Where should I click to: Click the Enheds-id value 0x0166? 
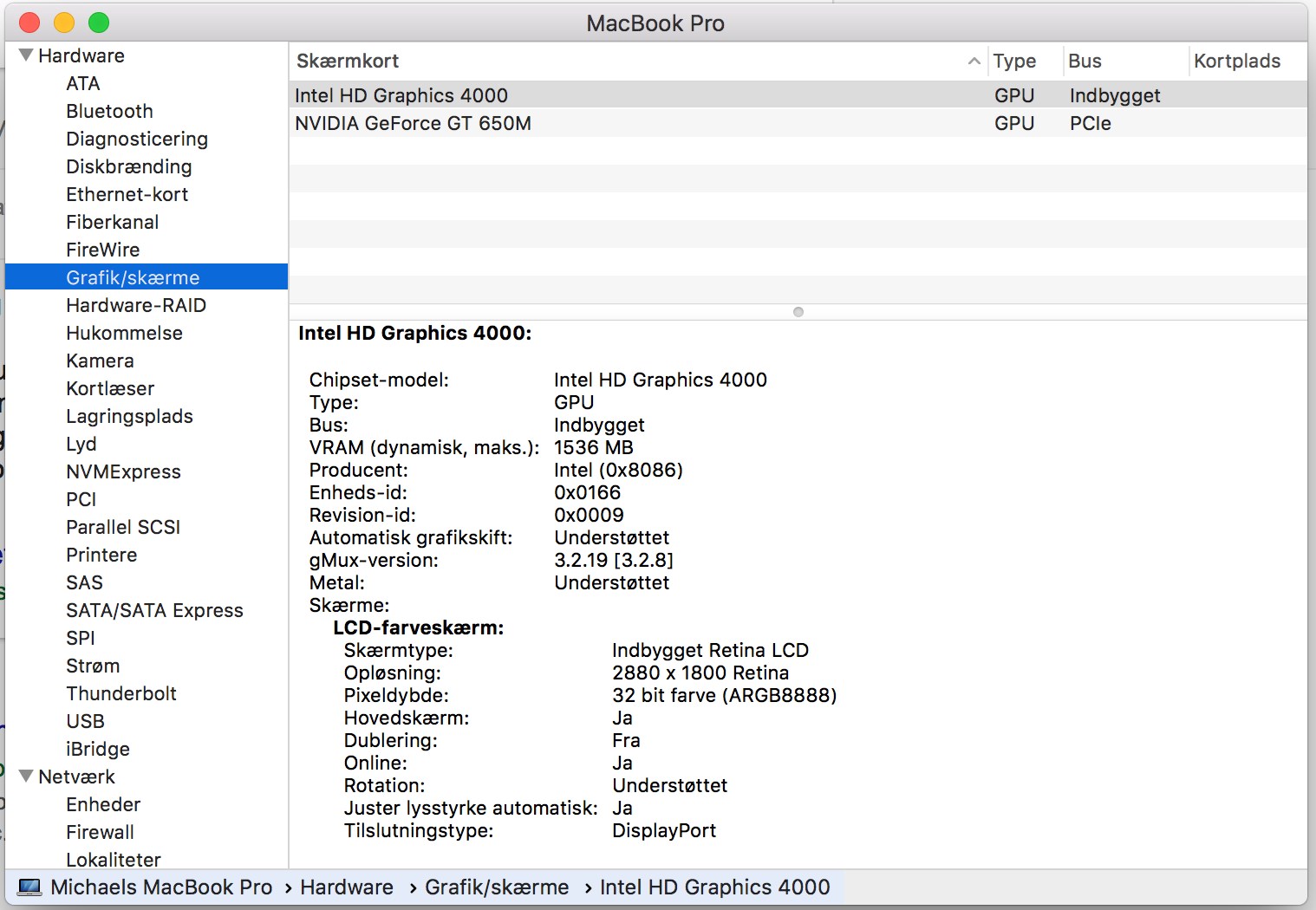588,492
